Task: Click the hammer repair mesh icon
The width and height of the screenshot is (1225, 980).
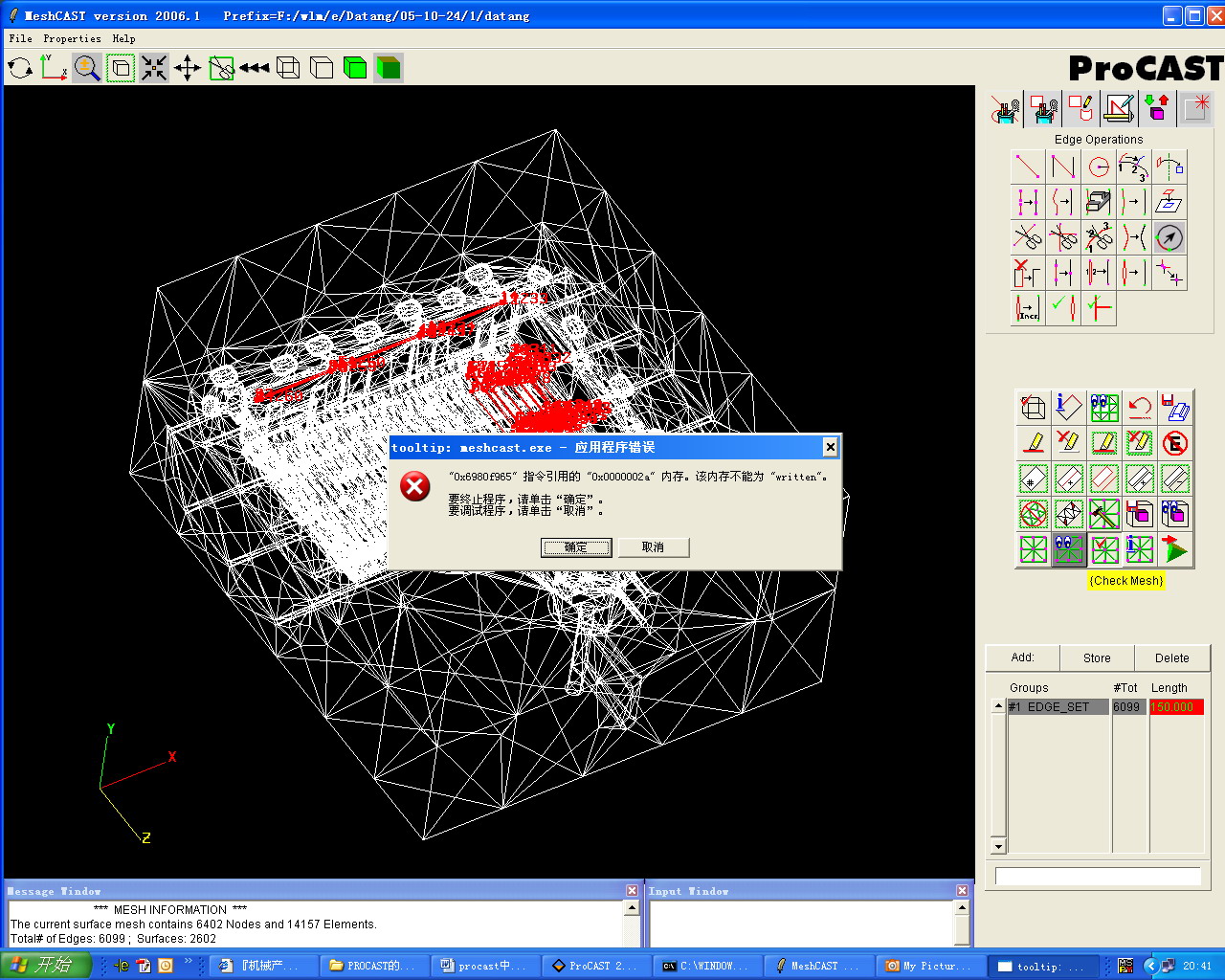Action: [1104, 514]
